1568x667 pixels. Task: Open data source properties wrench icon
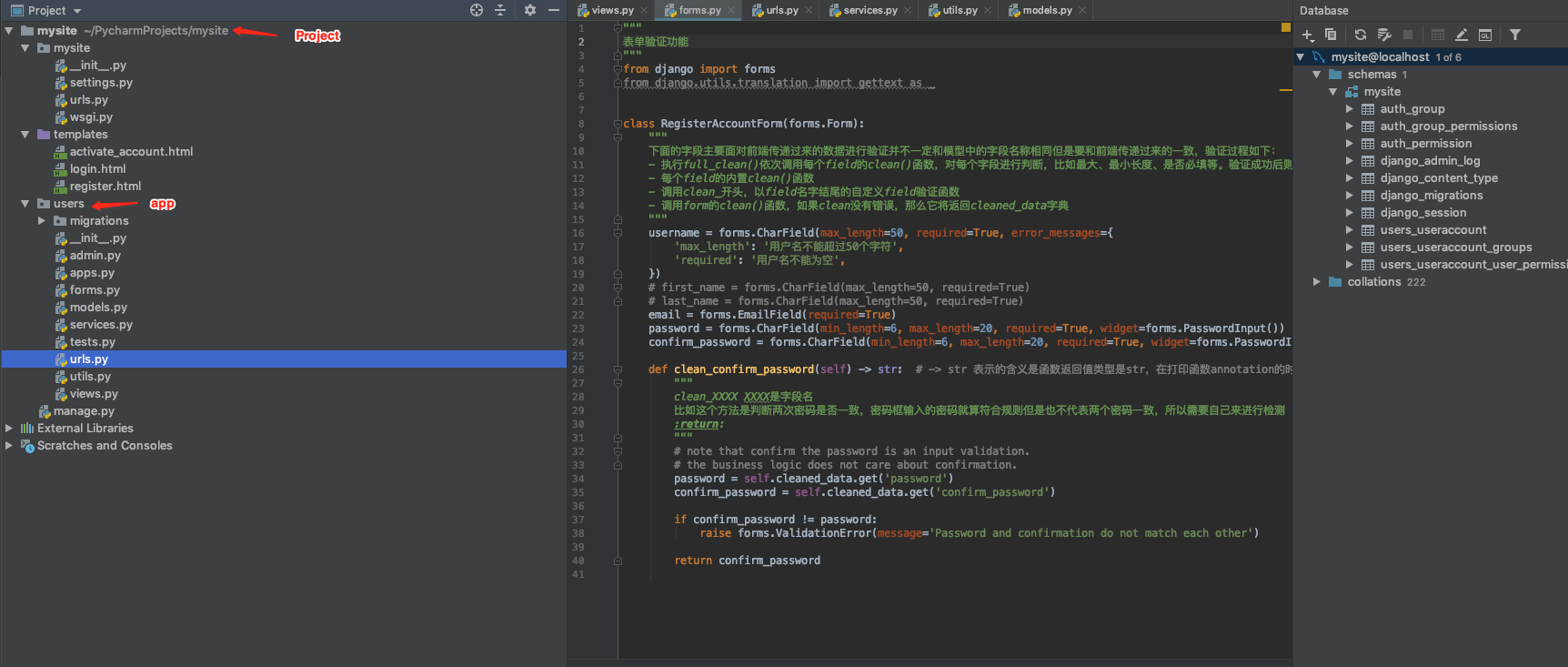coord(1384,35)
